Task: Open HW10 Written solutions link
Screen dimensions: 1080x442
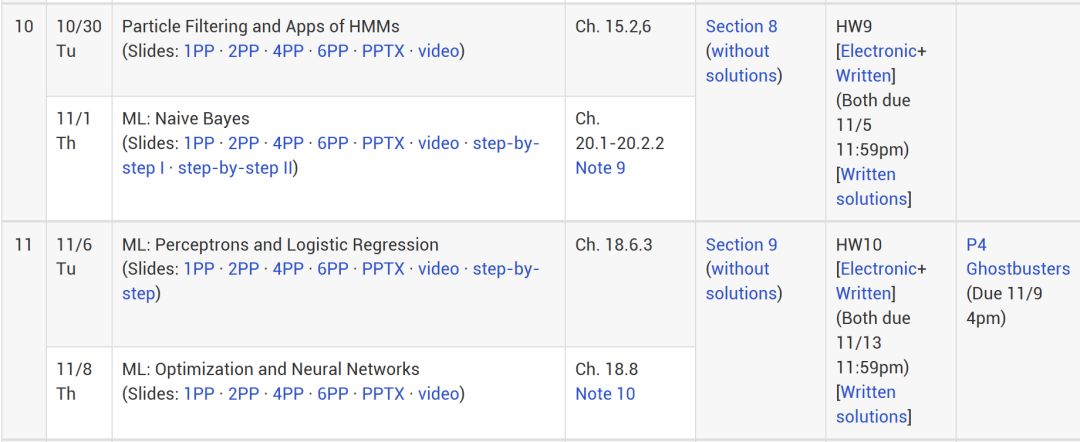Action: (871, 404)
